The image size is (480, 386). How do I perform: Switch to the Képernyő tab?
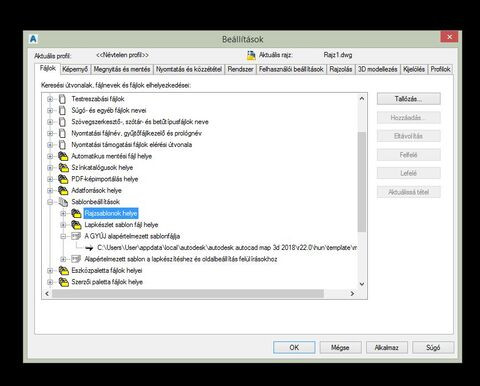(x=75, y=69)
